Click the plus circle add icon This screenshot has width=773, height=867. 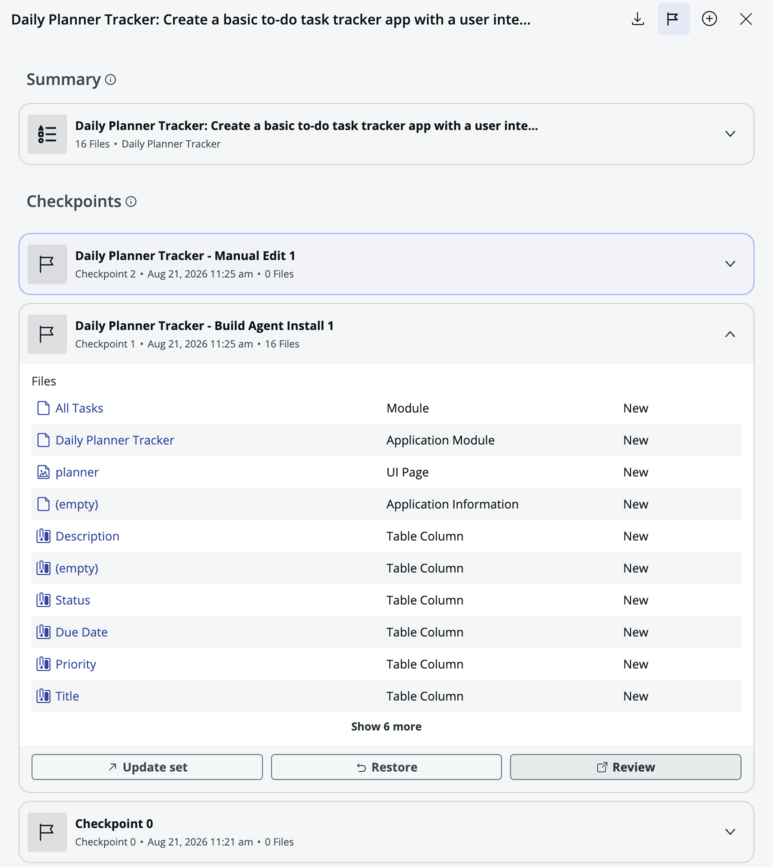709,19
